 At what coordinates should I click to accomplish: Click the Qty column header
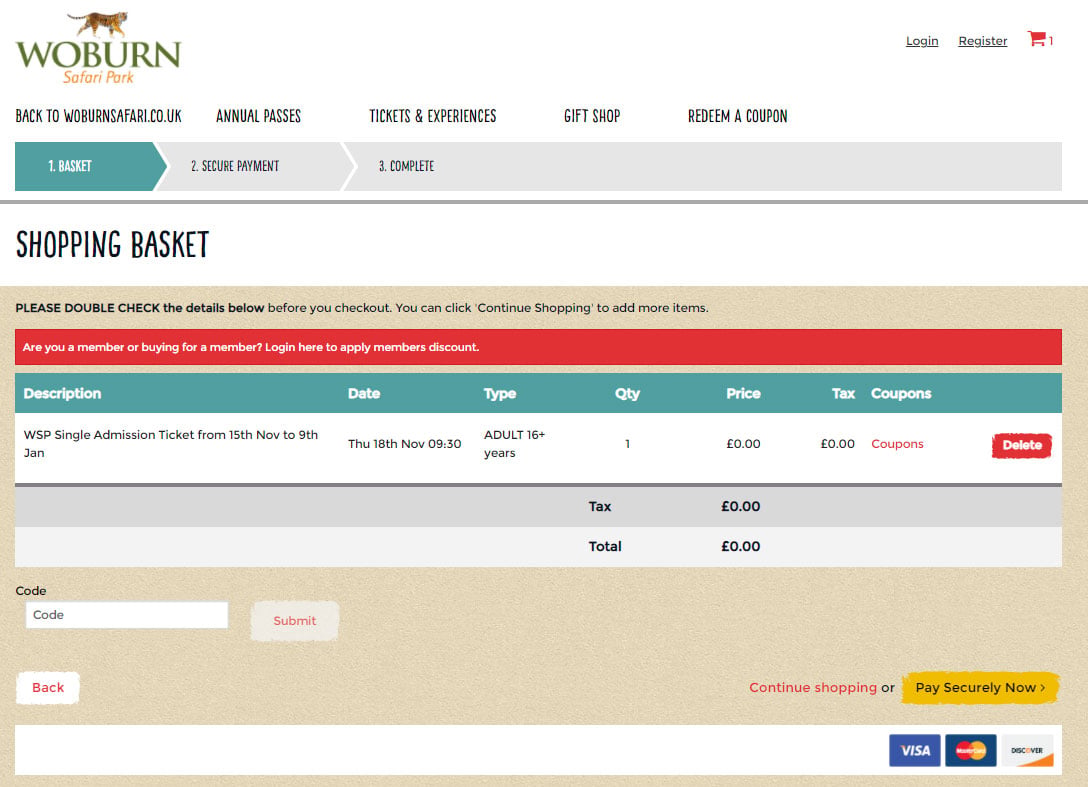click(627, 394)
